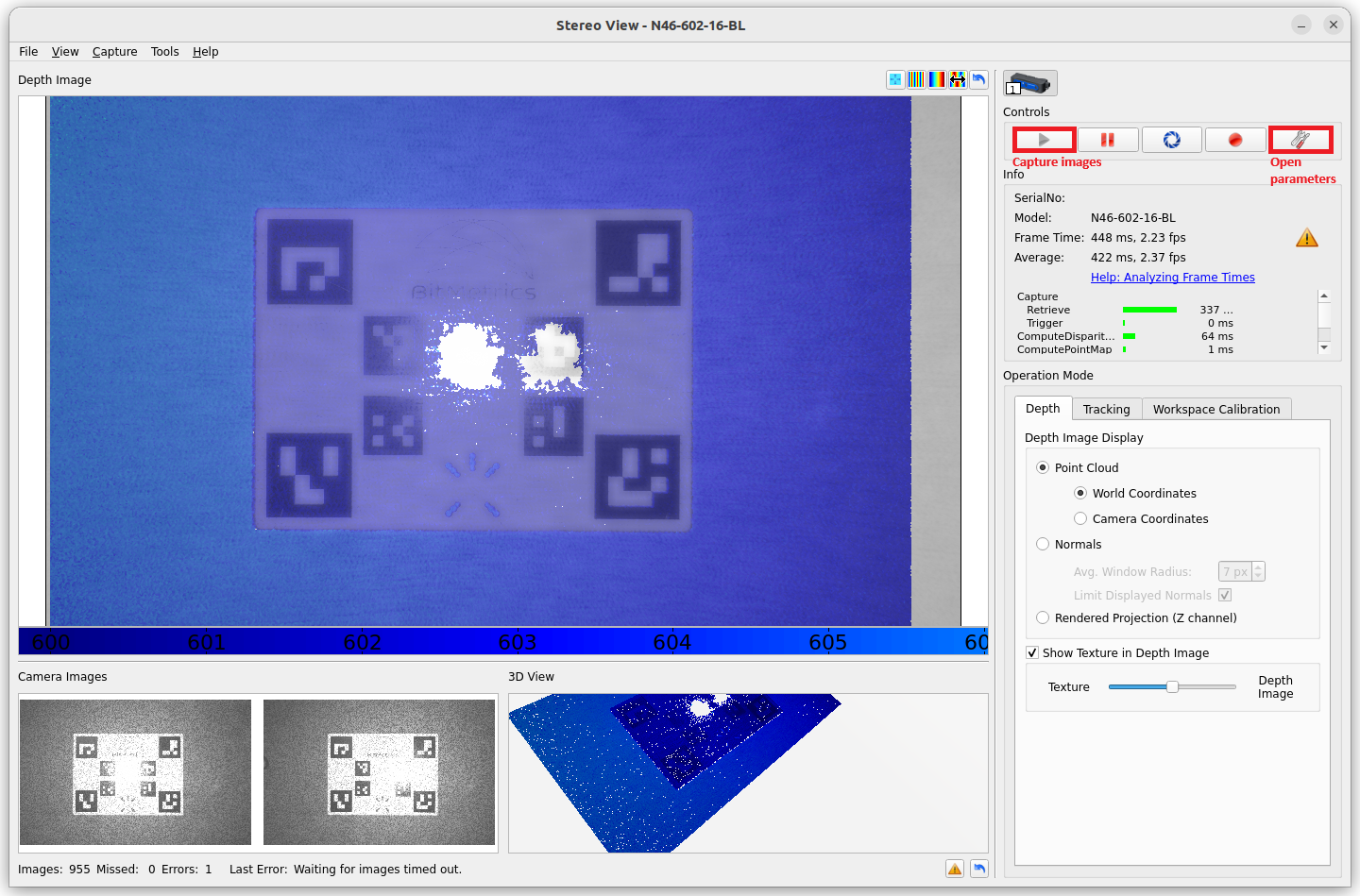Click the rainbow color map icon
The image size is (1360, 896).
point(937,79)
